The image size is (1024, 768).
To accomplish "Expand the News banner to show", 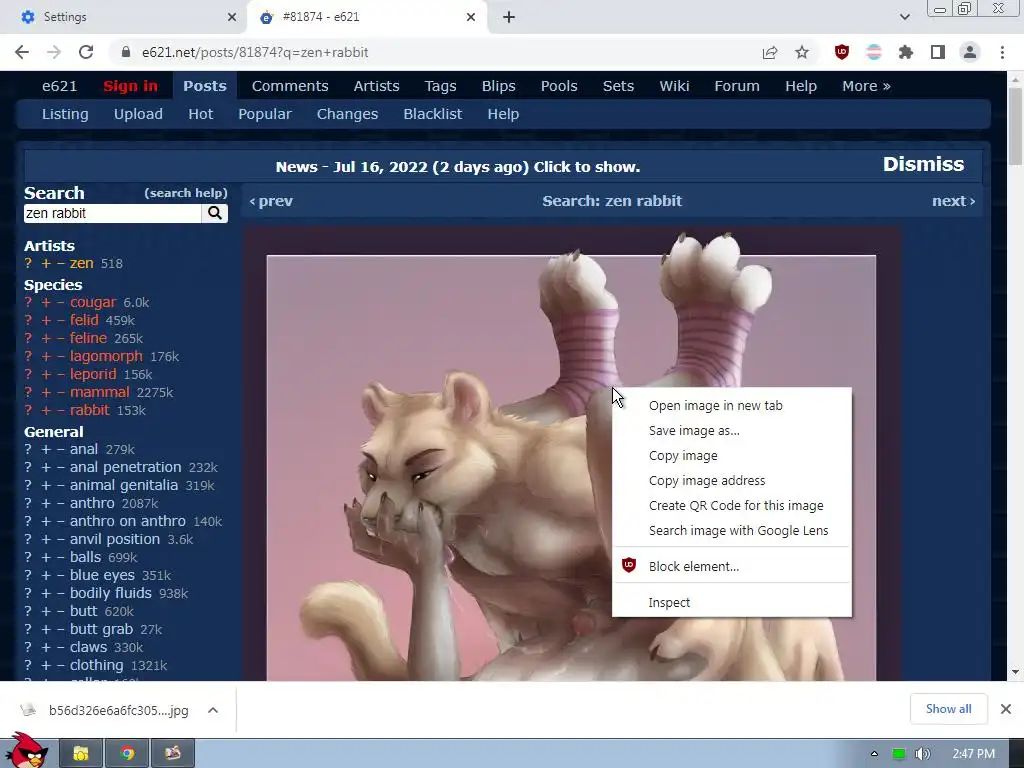I will (x=458, y=167).
